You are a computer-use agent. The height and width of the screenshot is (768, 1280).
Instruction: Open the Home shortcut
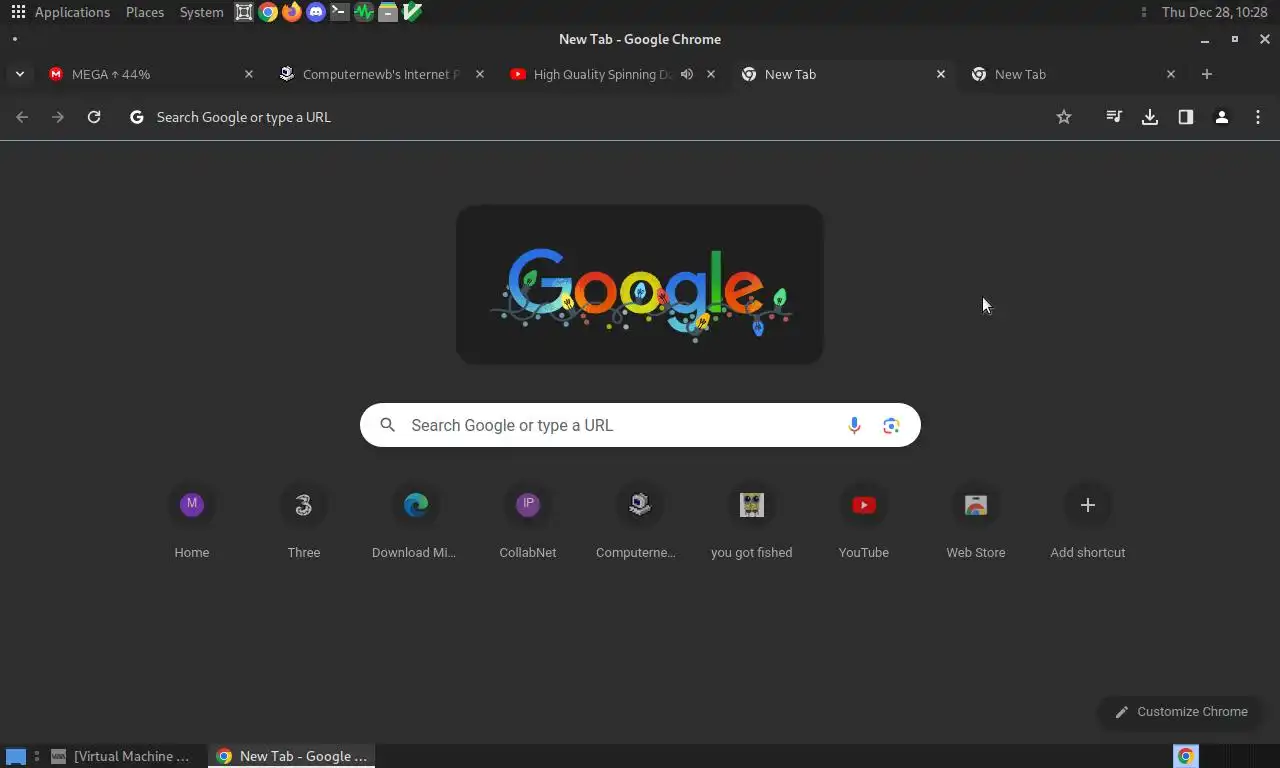(x=192, y=522)
